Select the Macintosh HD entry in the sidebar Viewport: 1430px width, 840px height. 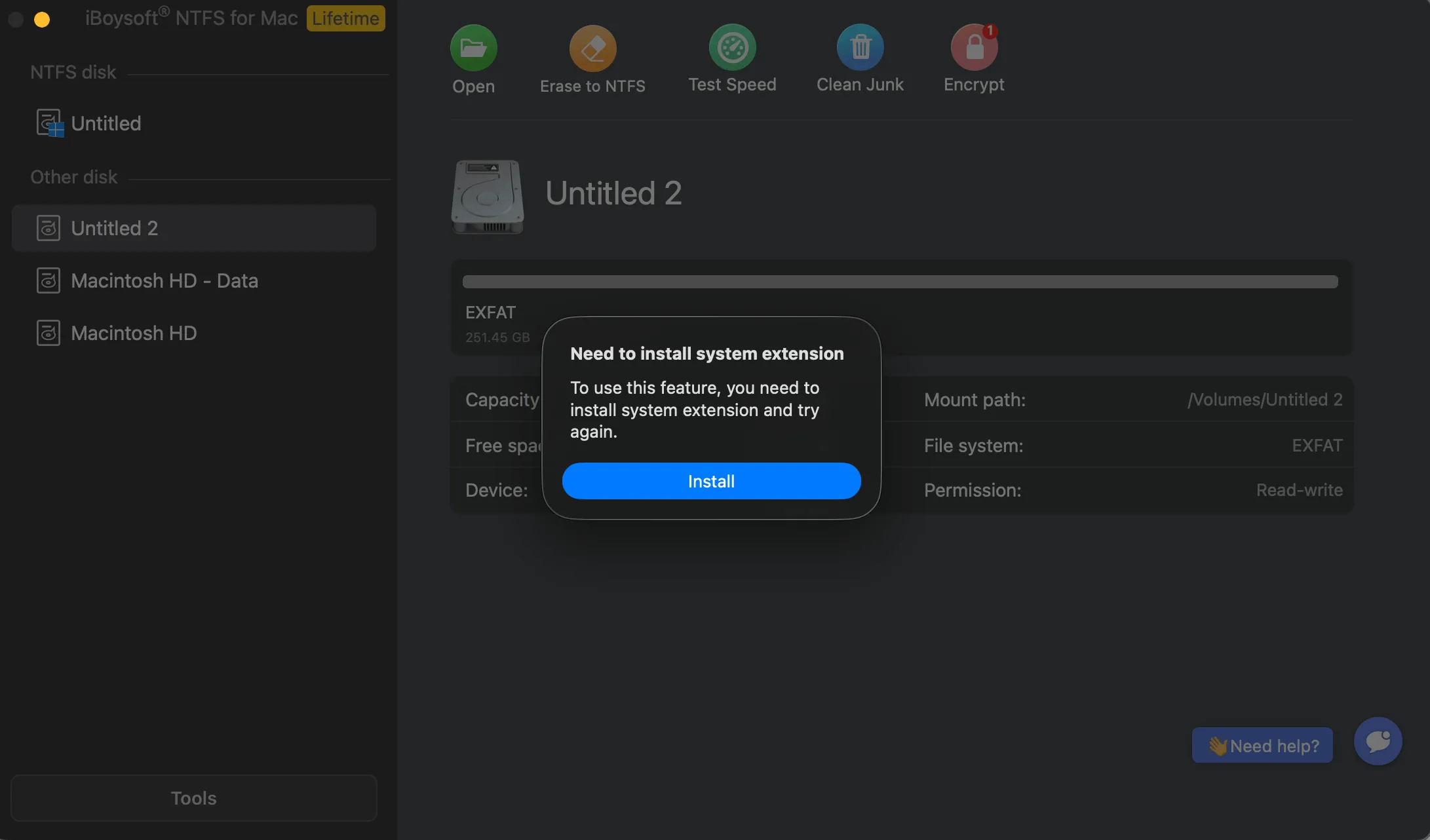point(194,333)
